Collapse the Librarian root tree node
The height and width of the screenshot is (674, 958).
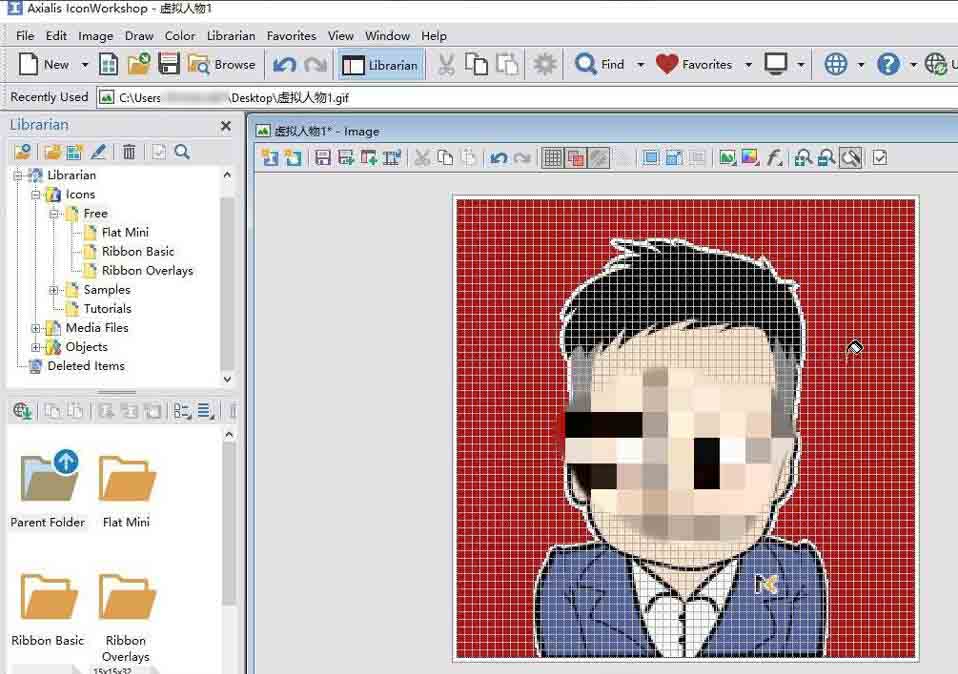[18, 175]
